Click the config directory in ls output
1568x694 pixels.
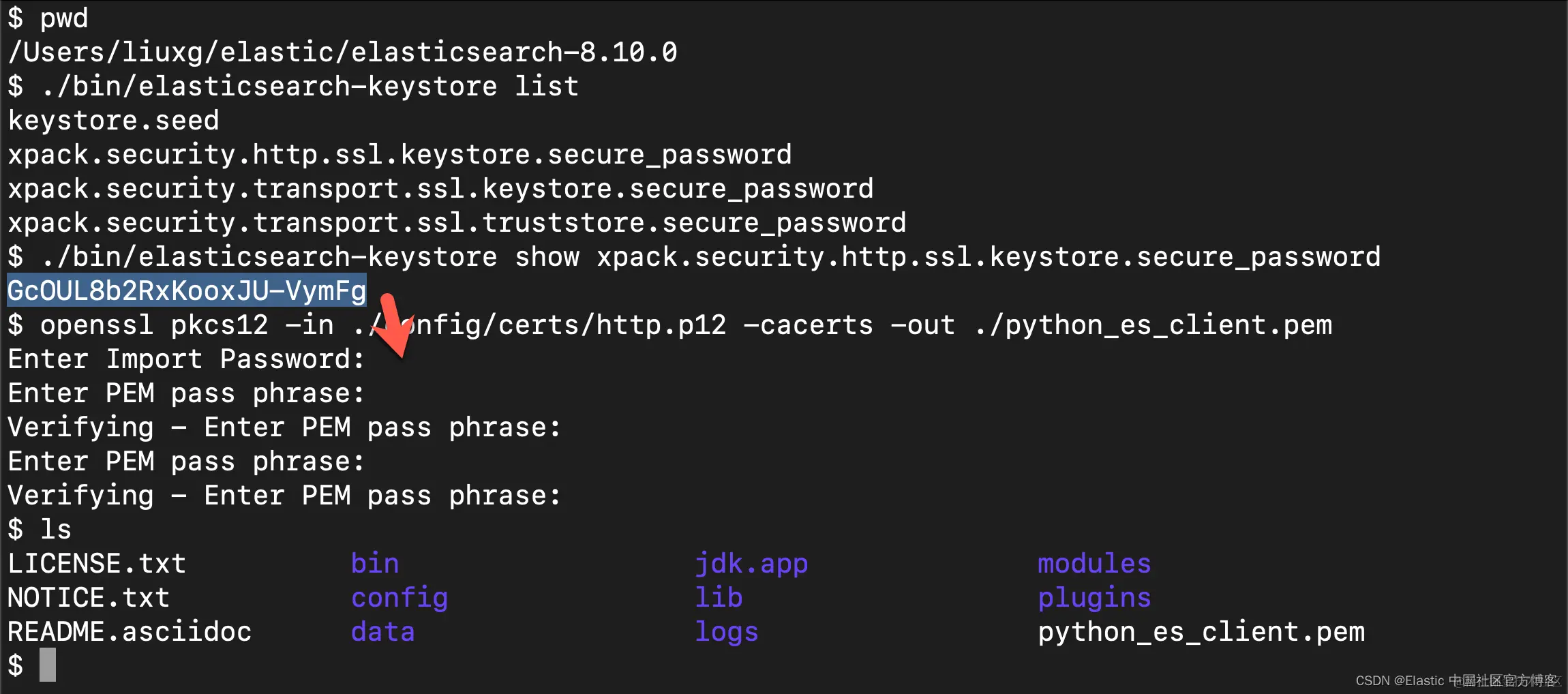point(399,598)
